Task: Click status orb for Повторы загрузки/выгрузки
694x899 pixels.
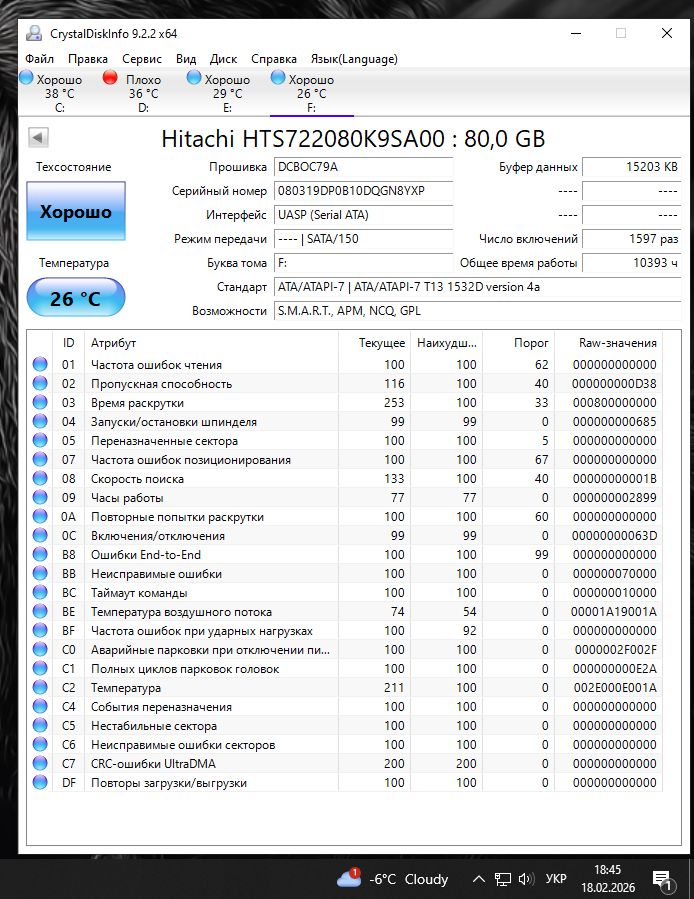Action: click(40, 782)
